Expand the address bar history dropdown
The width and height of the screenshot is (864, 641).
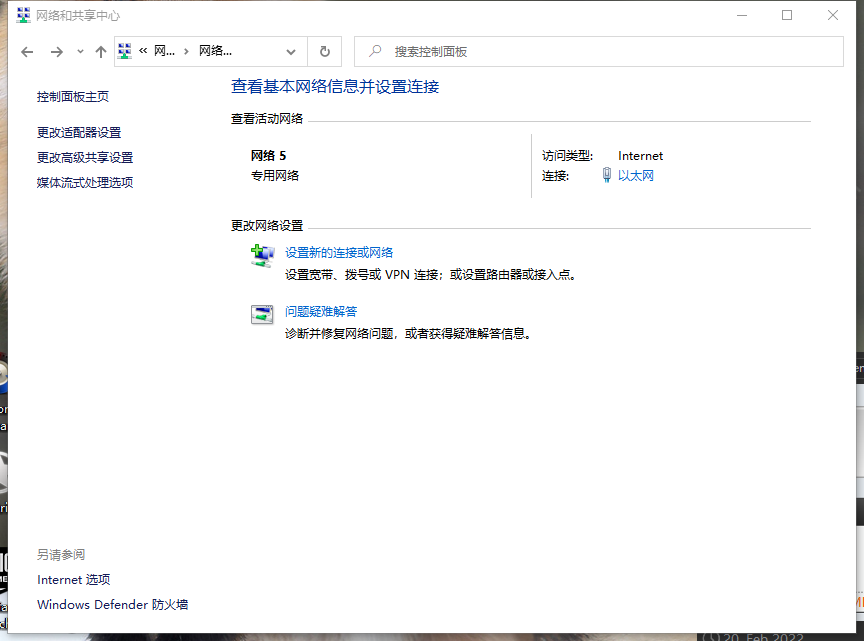coord(291,52)
